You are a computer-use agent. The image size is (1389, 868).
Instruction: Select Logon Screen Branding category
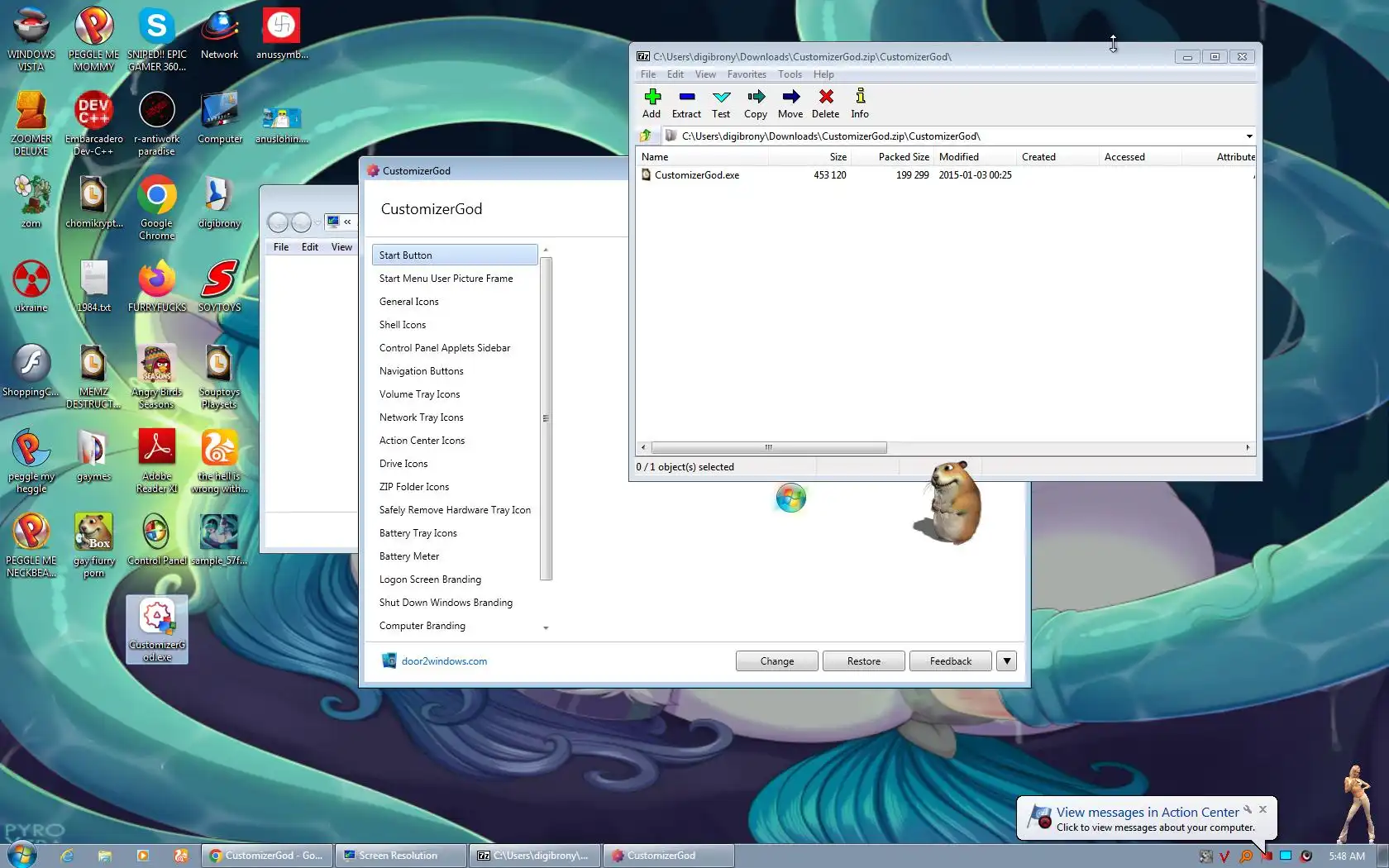(x=455, y=579)
